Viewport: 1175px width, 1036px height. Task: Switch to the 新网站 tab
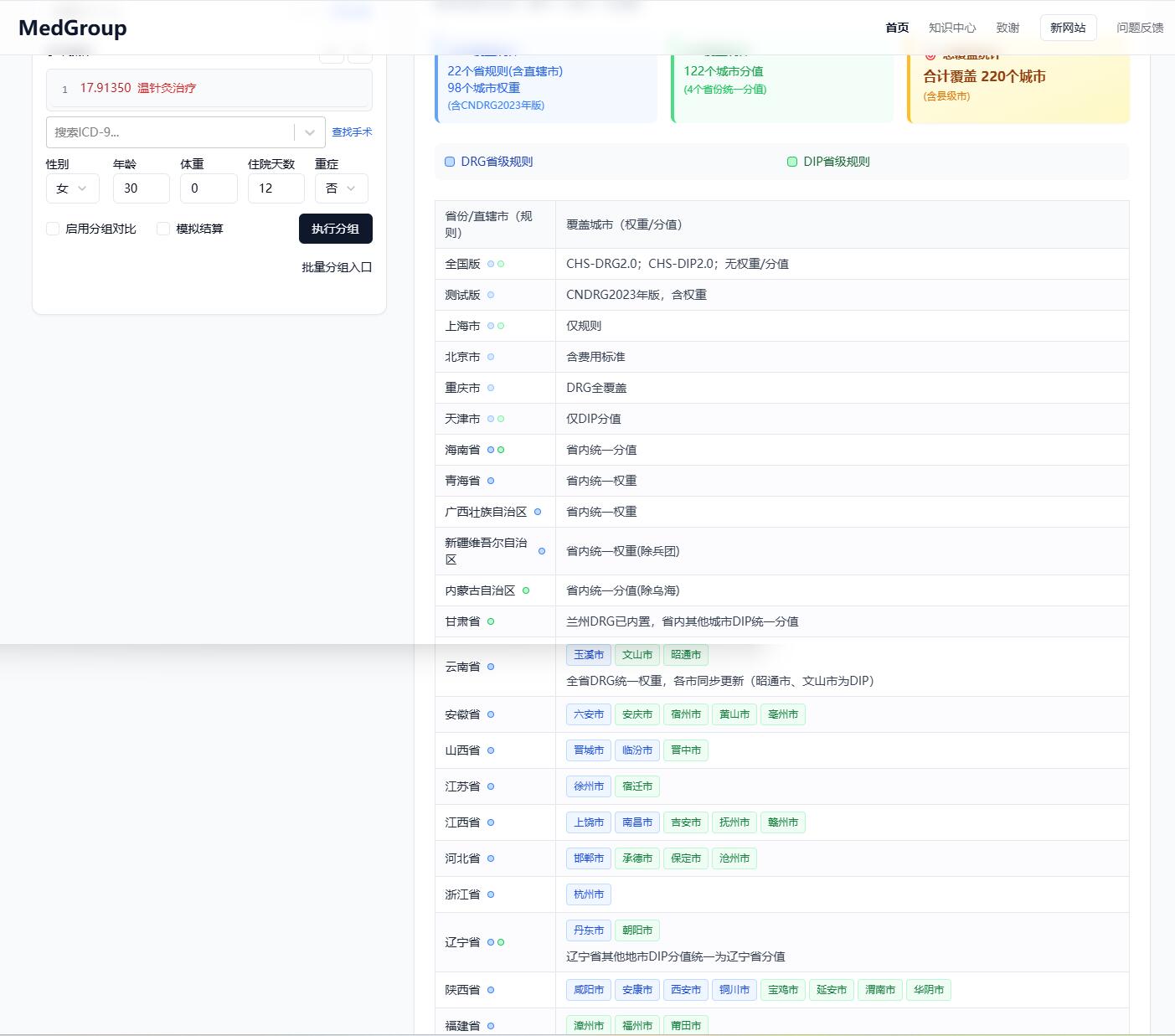click(1068, 27)
